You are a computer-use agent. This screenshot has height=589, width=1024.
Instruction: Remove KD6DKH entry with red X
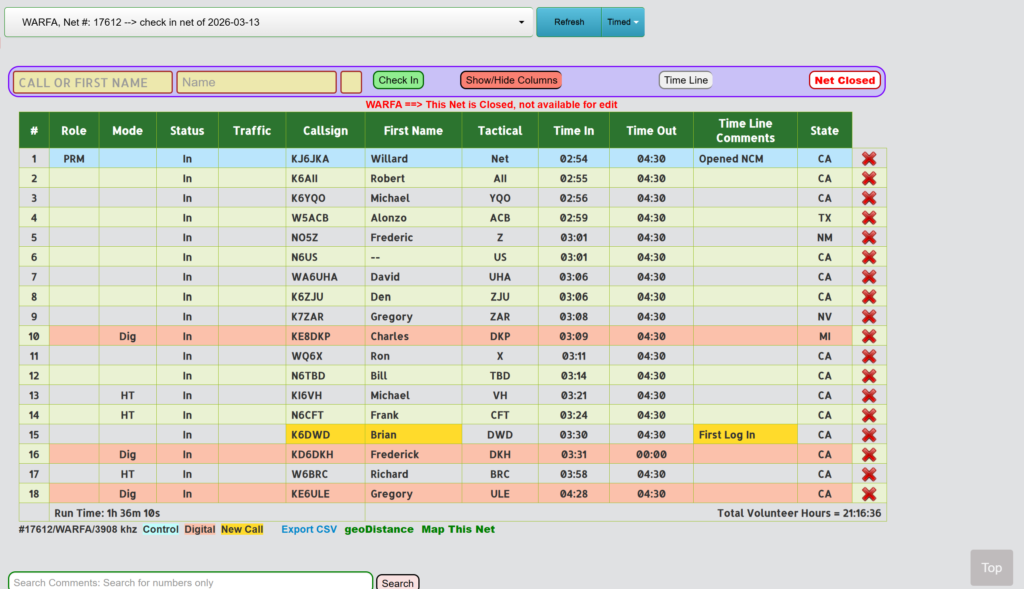pos(868,455)
